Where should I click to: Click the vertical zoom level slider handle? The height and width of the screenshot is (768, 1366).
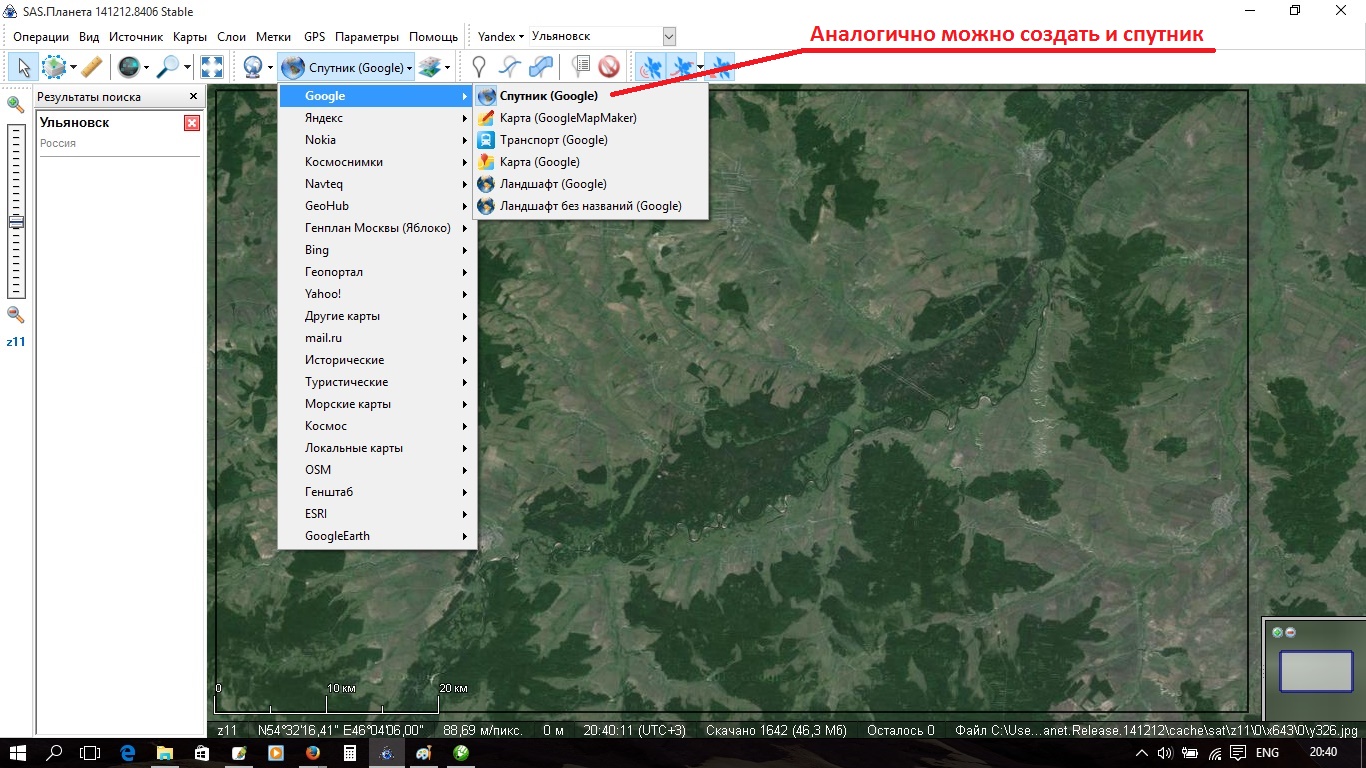pos(16,222)
